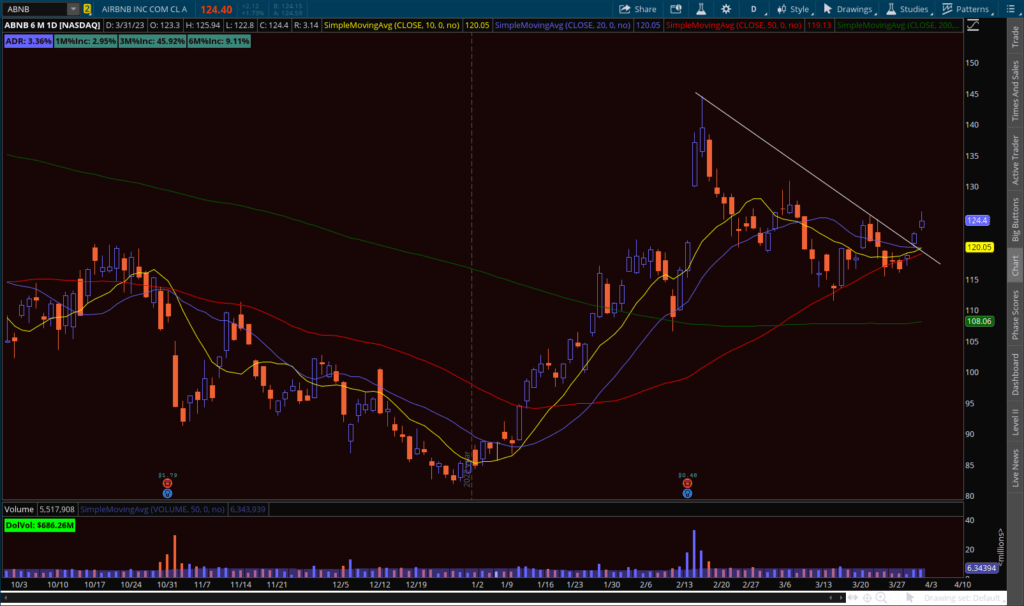Screen dimensions: 1024x606
Task: Click the red earnings icon near 2/13
Action: point(687,483)
